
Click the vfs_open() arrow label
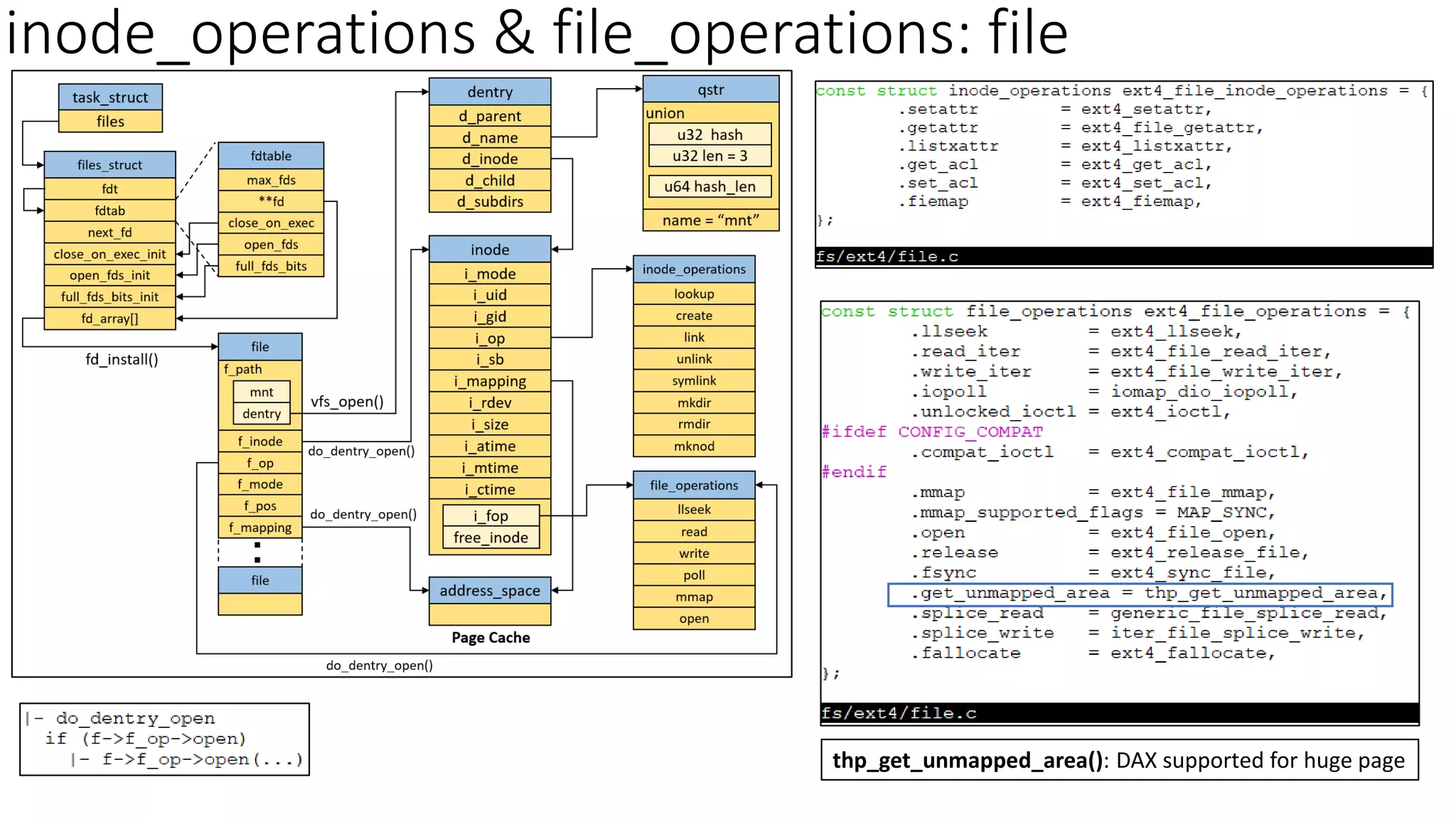pyautogui.click(x=347, y=402)
